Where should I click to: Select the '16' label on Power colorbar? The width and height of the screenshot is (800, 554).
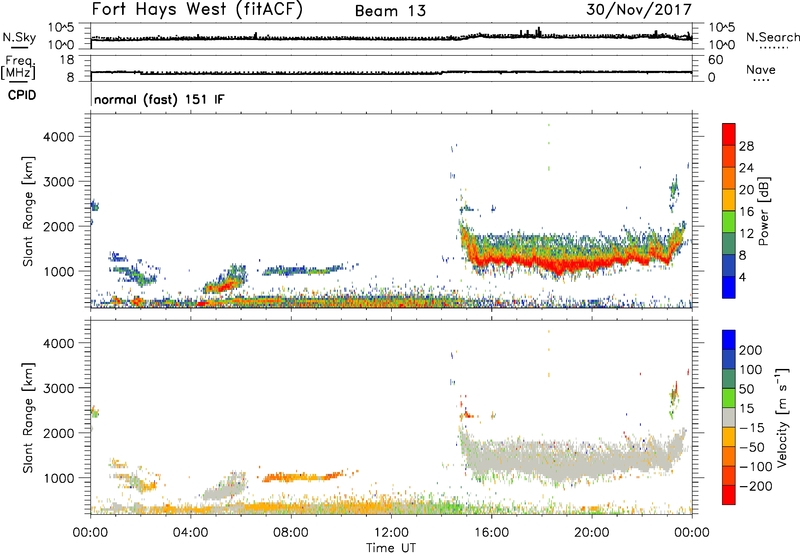click(x=746, y=212)
